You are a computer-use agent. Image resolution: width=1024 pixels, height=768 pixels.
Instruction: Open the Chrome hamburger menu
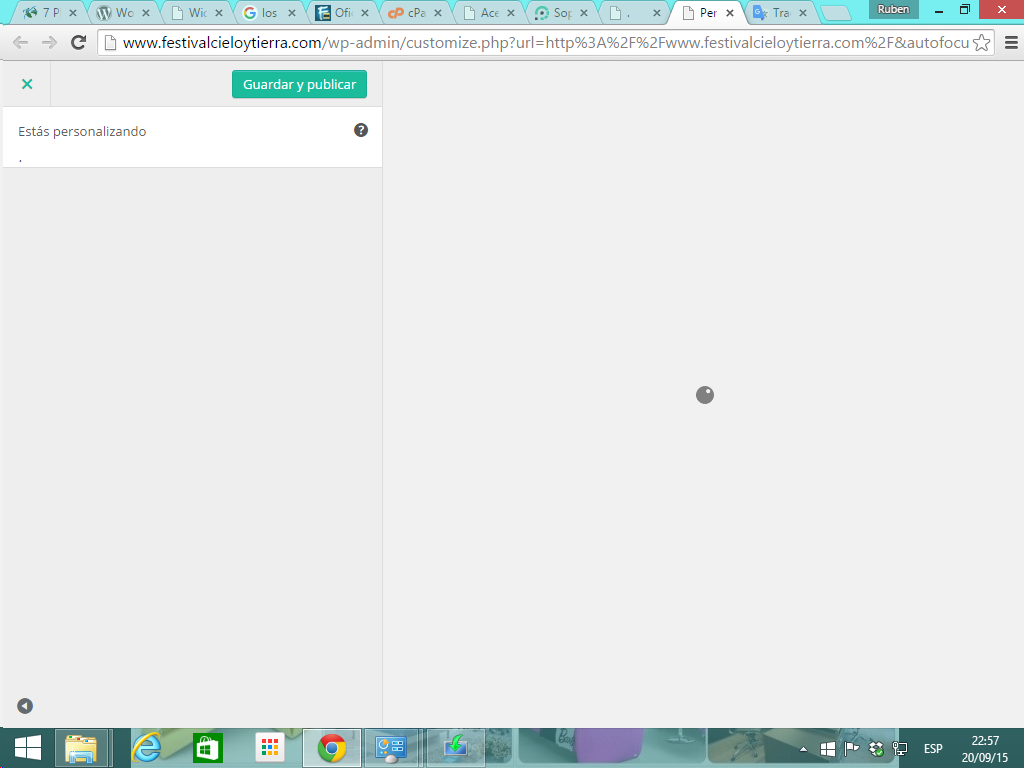(x=1010, y=43)
